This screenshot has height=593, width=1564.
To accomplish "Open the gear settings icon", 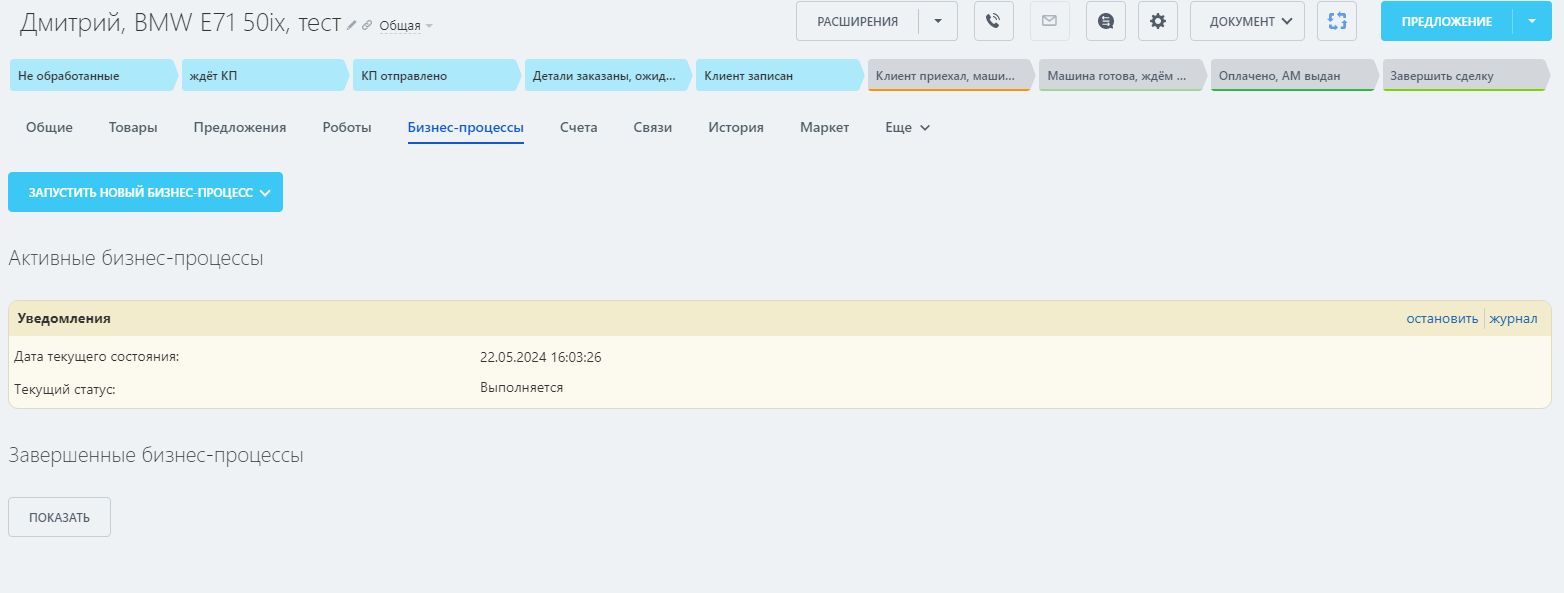I will pos(1157,21).
